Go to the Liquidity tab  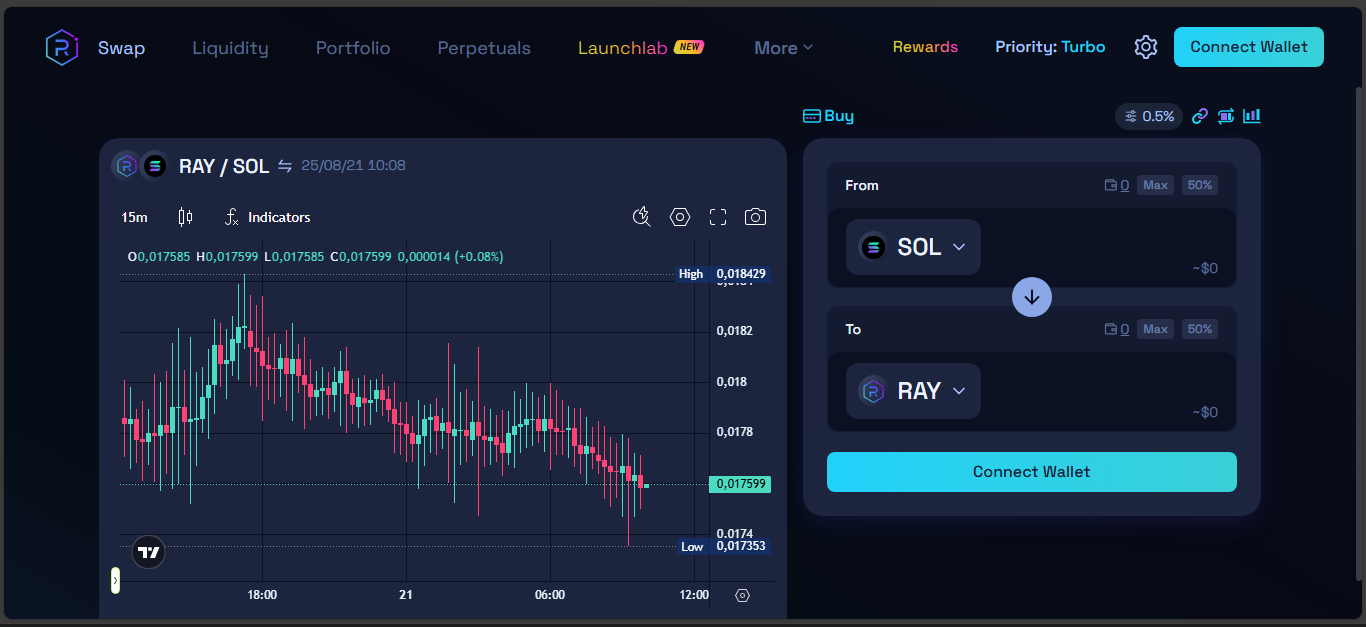230,48
